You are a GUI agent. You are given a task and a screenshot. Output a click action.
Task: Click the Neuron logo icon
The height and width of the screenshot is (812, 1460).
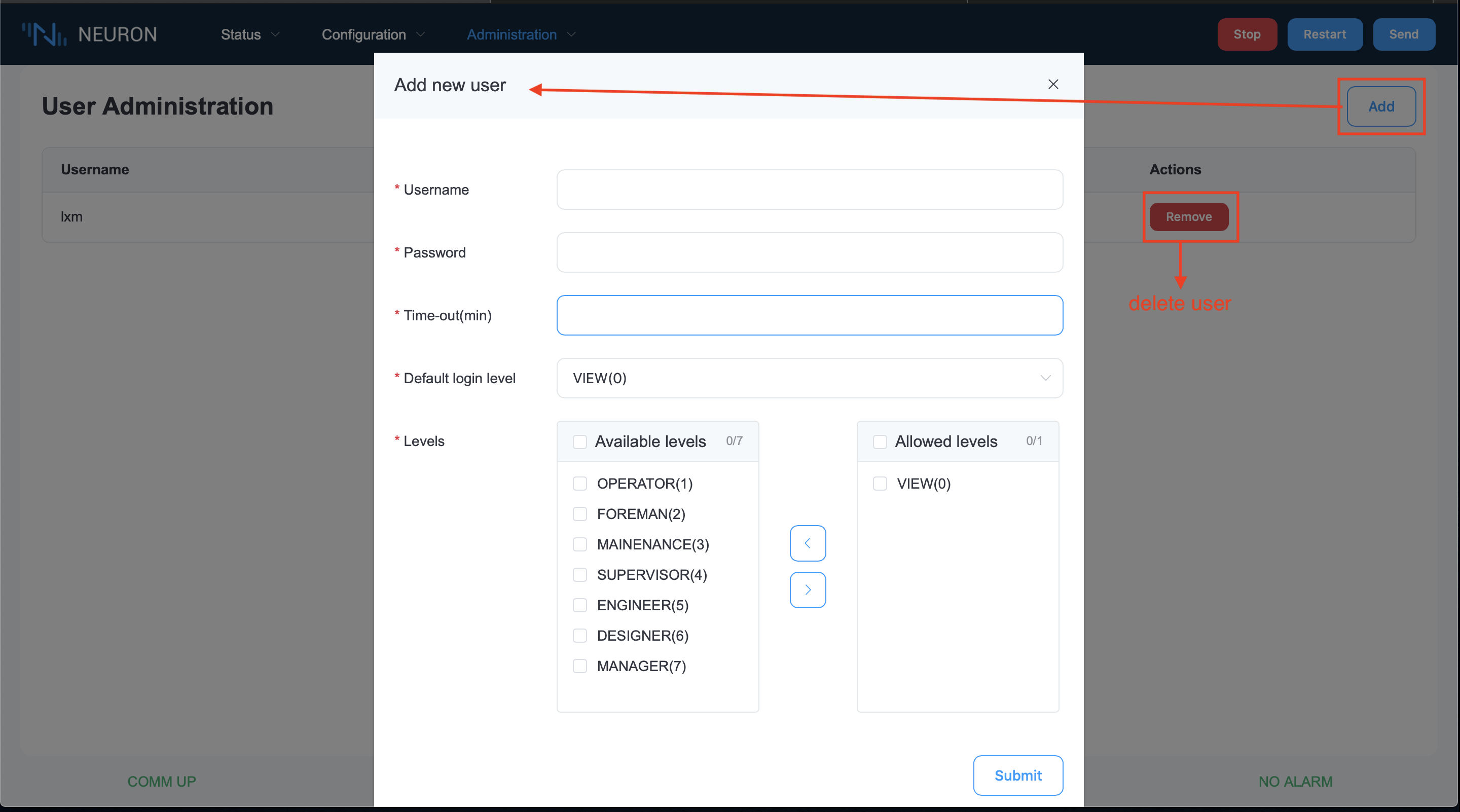pos(44,34)
